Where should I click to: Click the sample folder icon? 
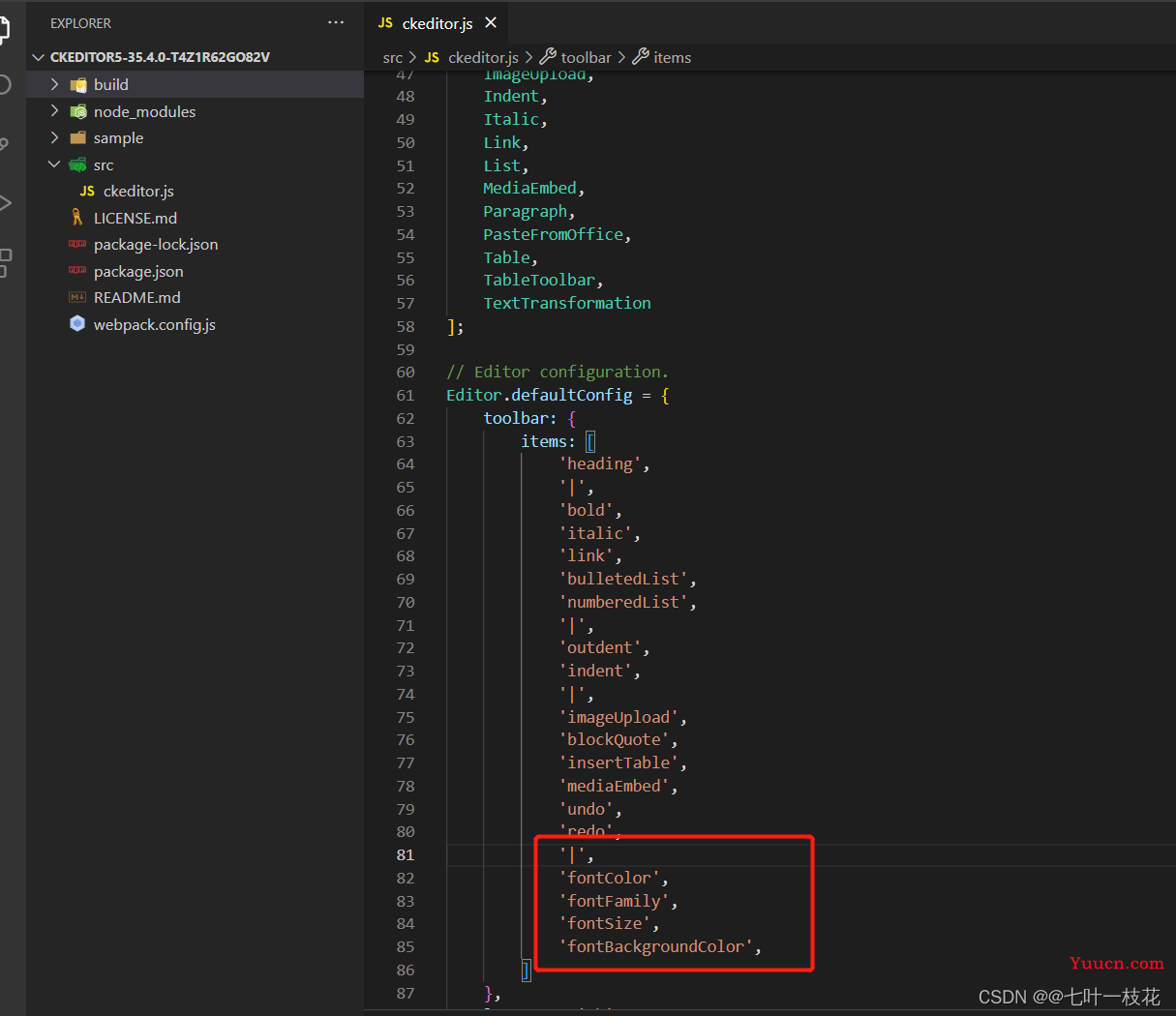78,138
